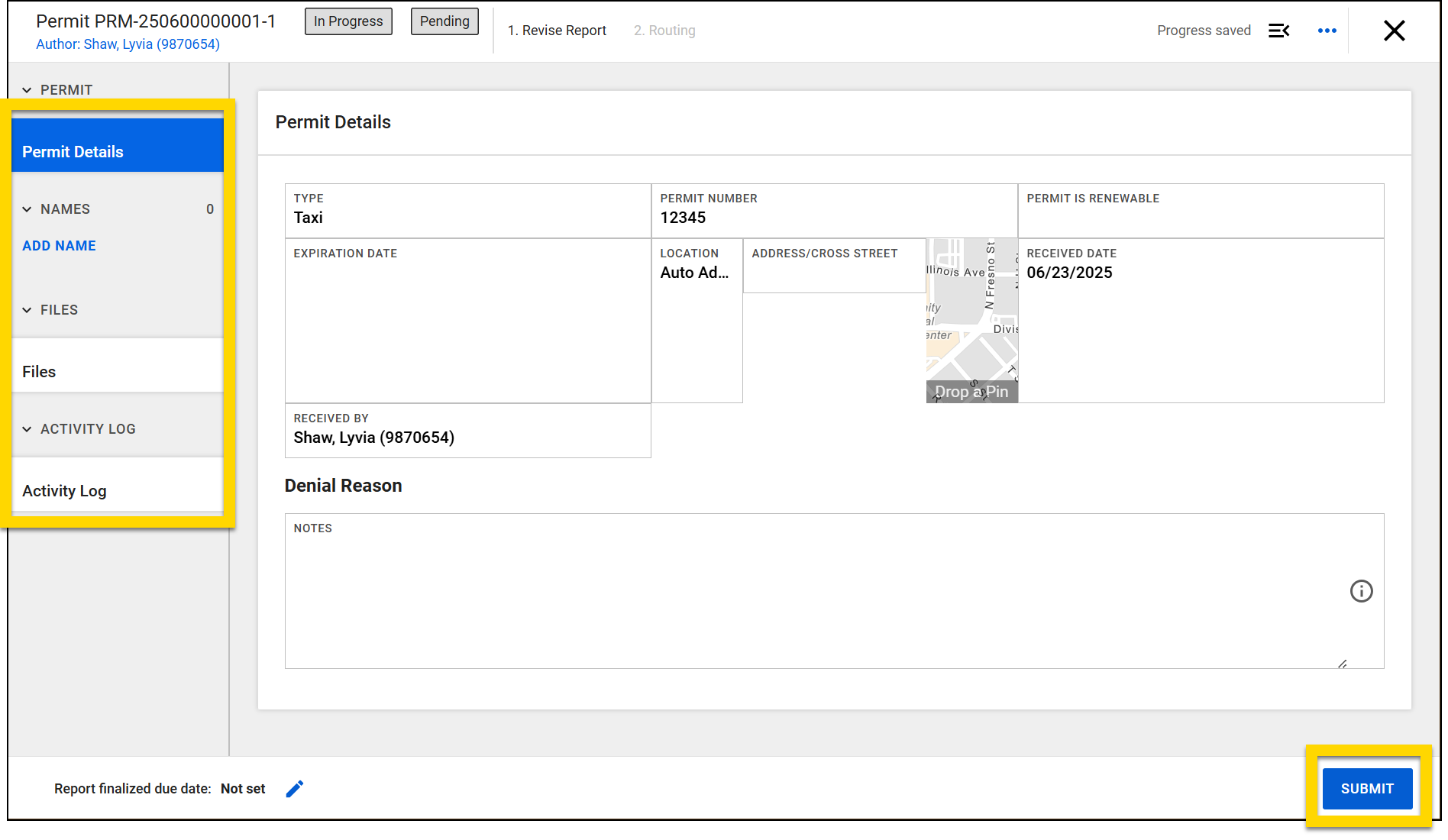This screenshot has width=1448, height=840.
Task: Open the three-dot more options menu
Action: point(1327,31)
